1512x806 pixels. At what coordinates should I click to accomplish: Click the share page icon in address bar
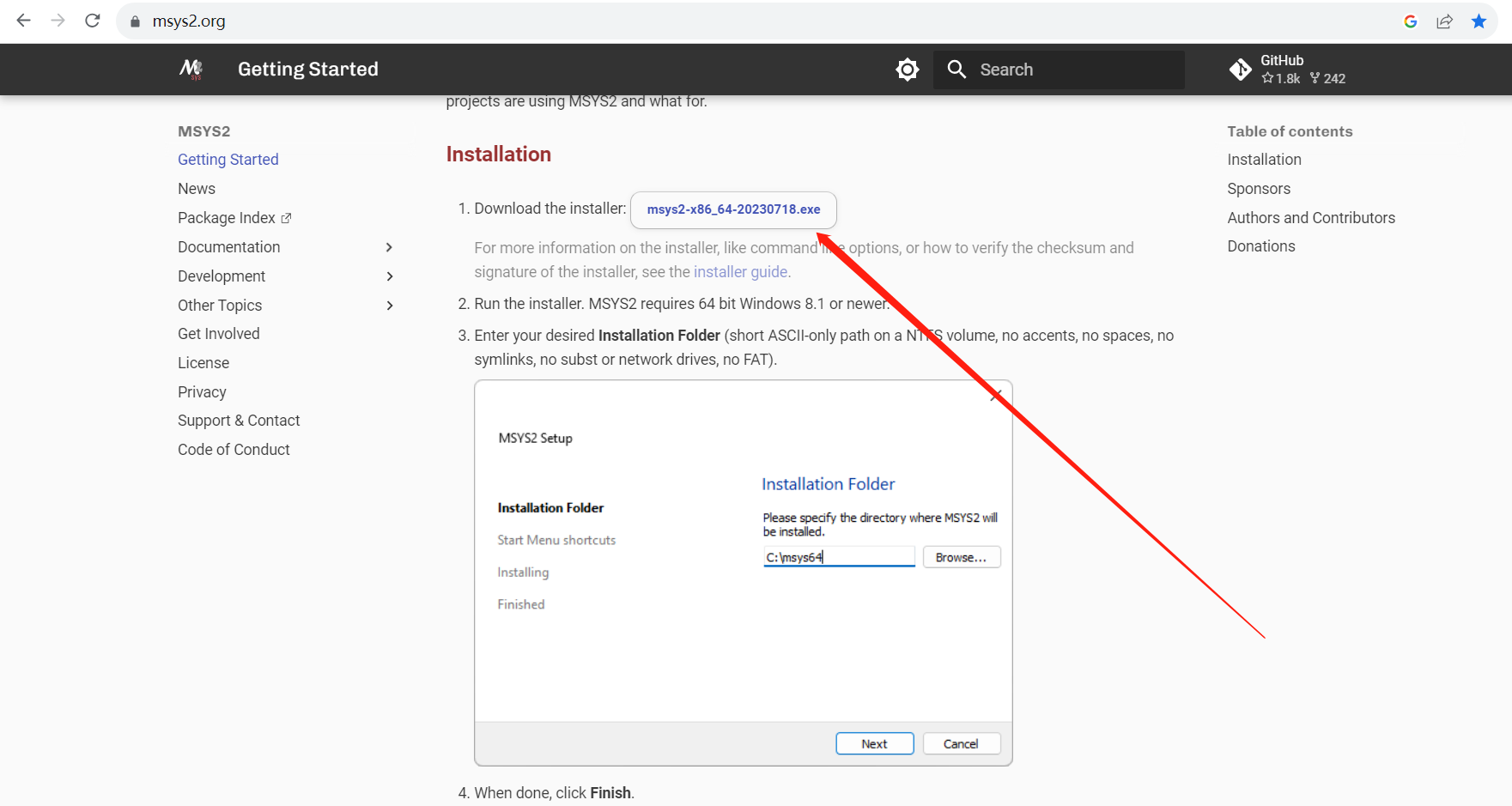[x=1444, y=21]
